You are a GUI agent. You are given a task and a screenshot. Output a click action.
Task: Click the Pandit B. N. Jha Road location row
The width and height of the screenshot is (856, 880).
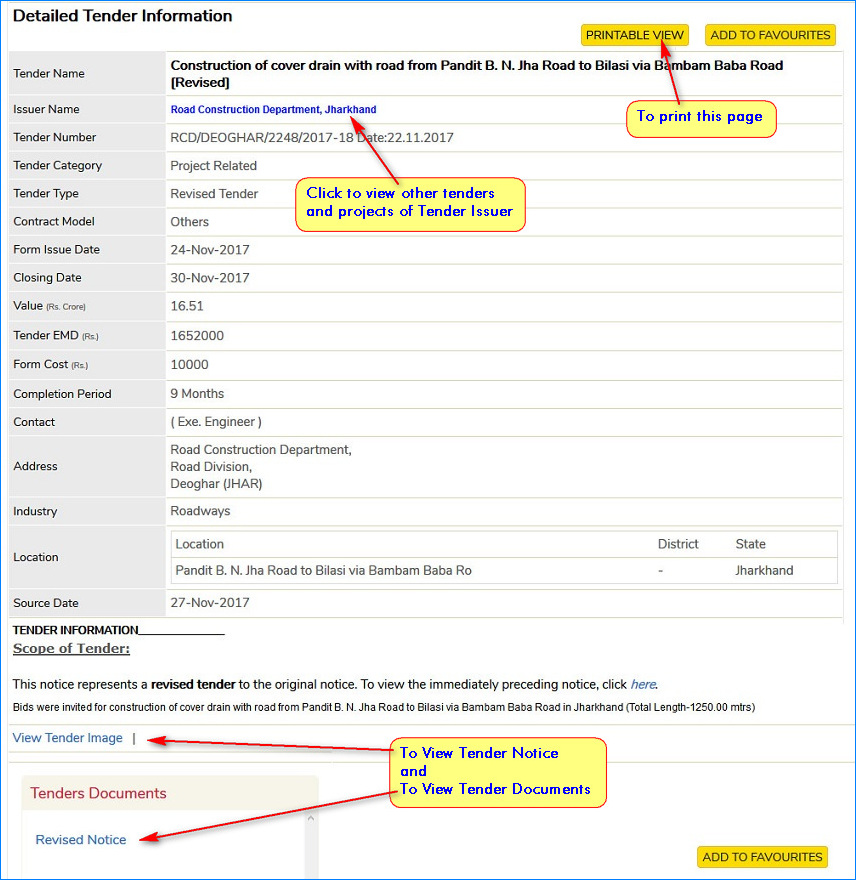tap(323, 571)
